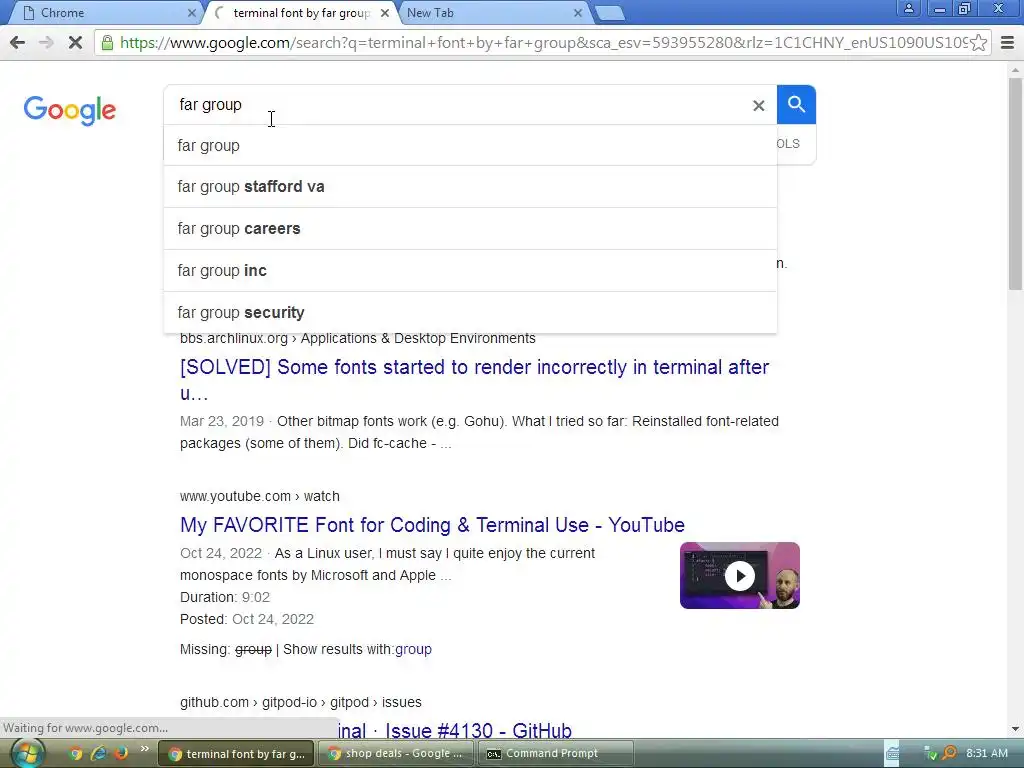This screenshot has height=768, width=1024.
Task: Bookmark this page with the star icon
Action: [x=978, y=43]
